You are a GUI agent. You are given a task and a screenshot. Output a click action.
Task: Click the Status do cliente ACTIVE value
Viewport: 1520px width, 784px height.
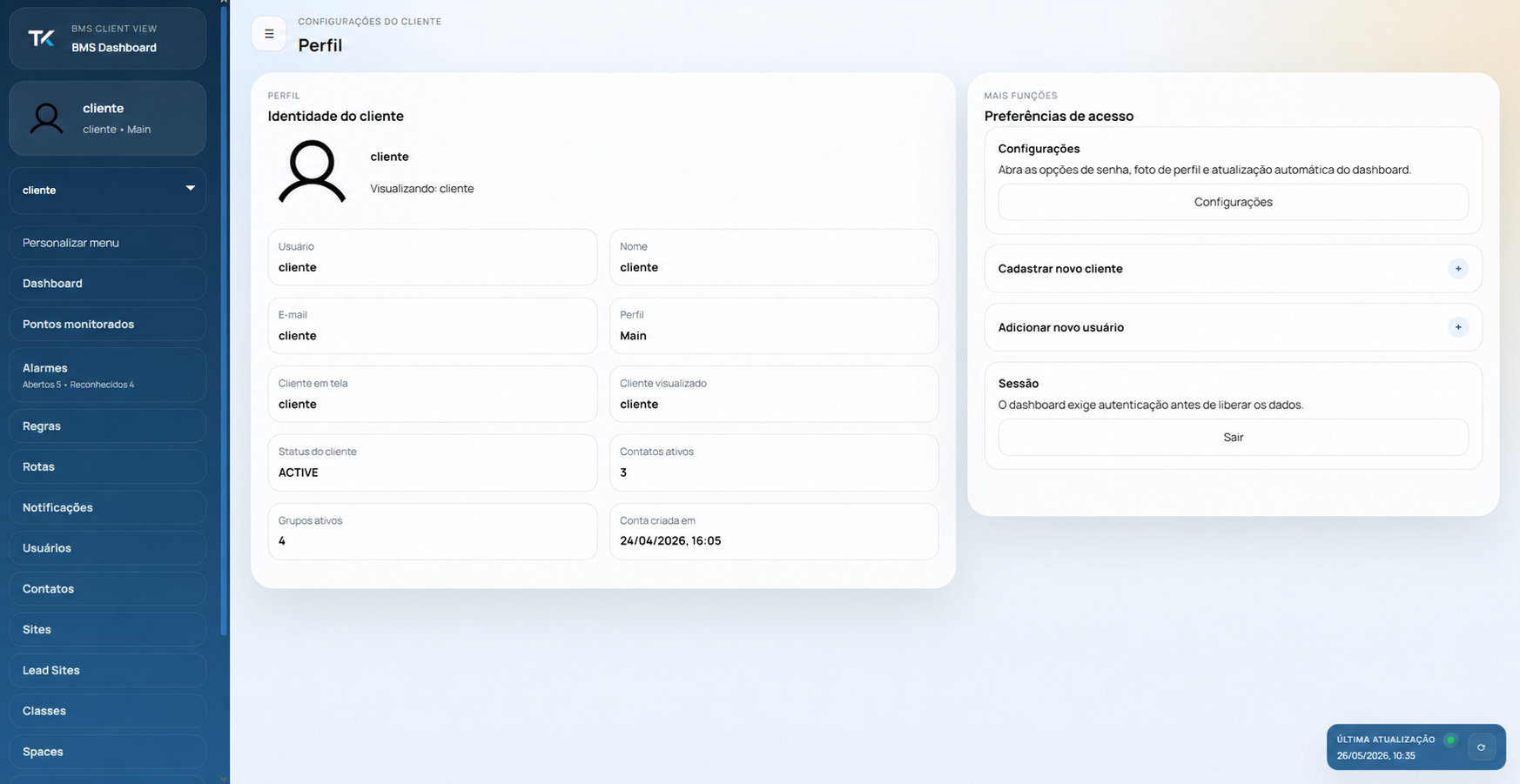click(x=299, y=472)
